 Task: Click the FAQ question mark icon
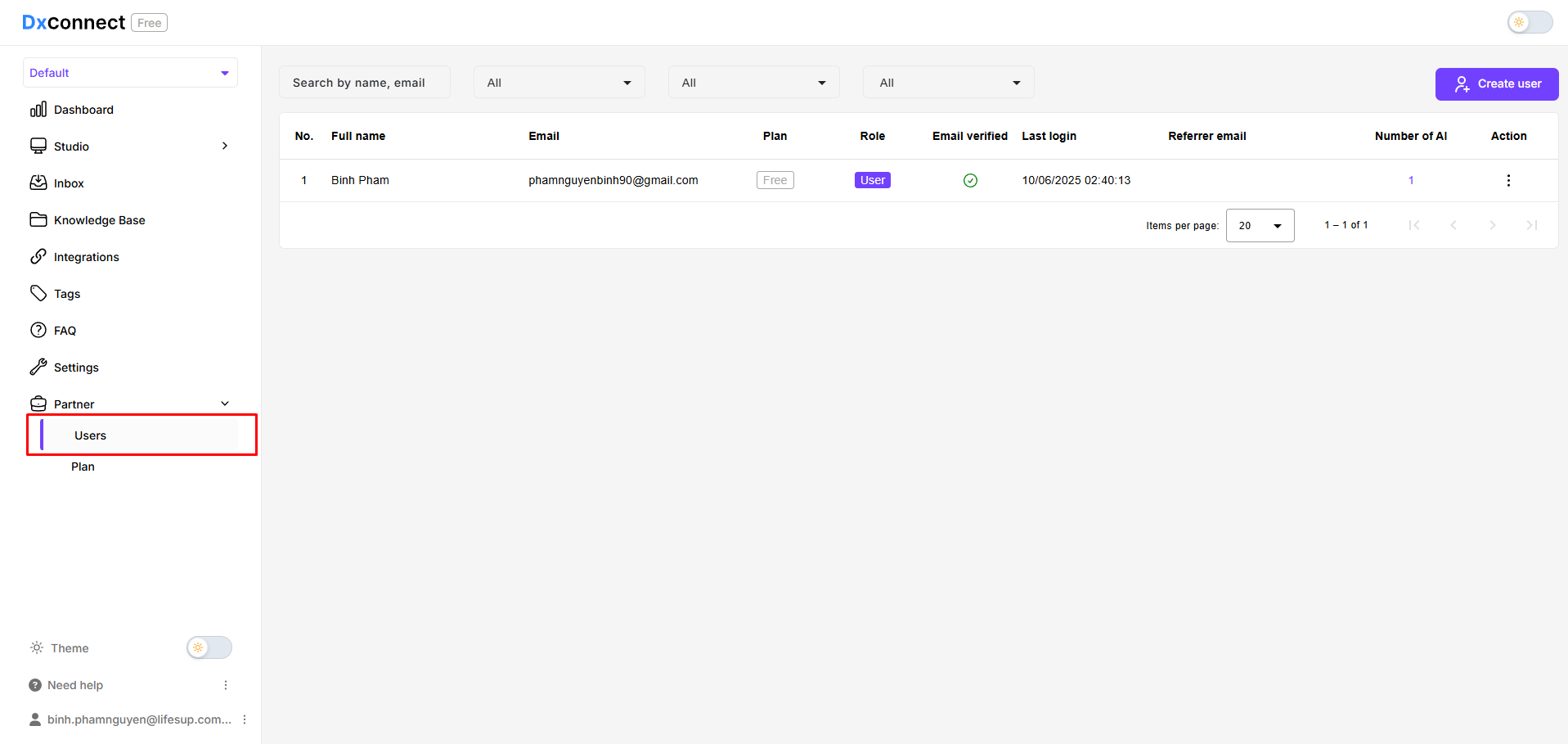[38, 330]
